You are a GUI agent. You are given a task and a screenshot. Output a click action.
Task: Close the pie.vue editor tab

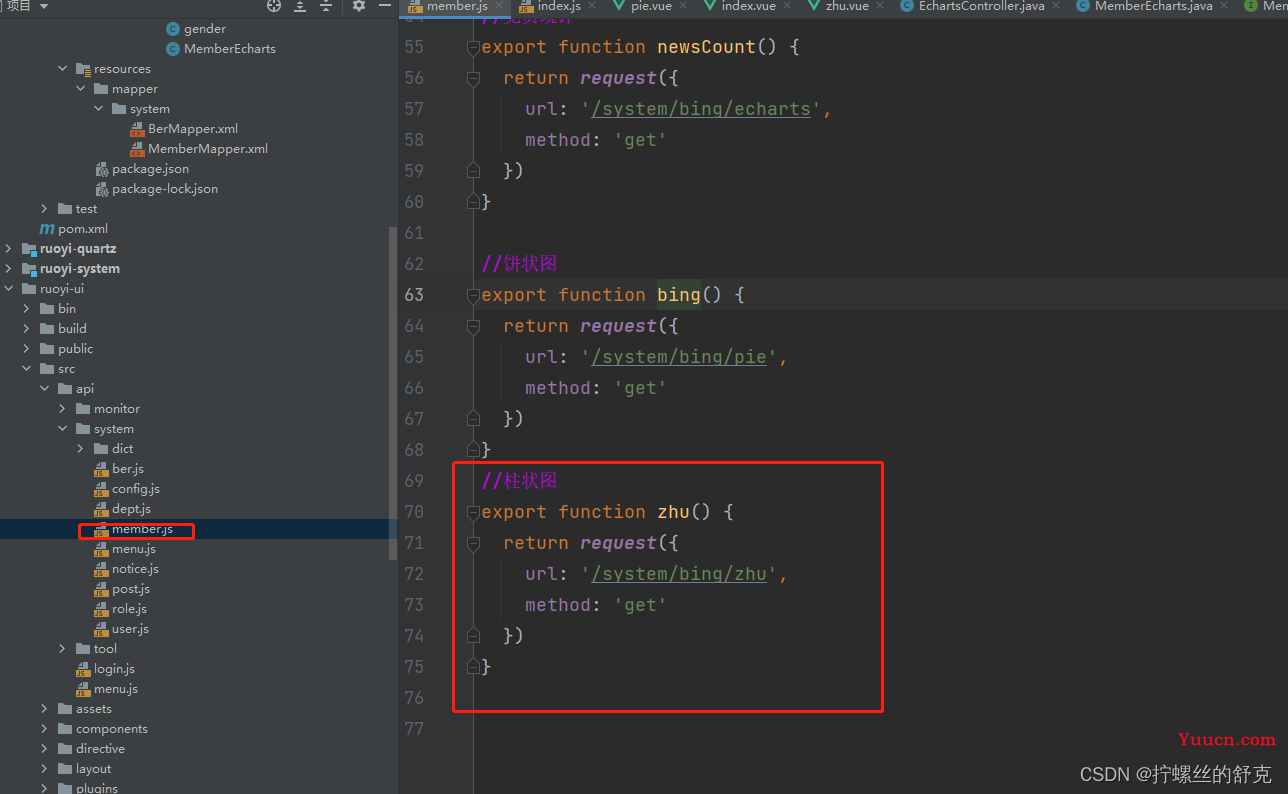pos(685,6)
